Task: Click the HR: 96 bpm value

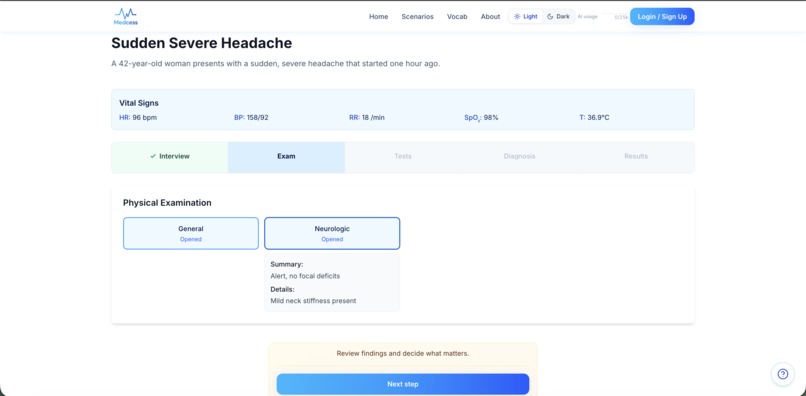Action: pyautogui.click(x=138, y=118)
